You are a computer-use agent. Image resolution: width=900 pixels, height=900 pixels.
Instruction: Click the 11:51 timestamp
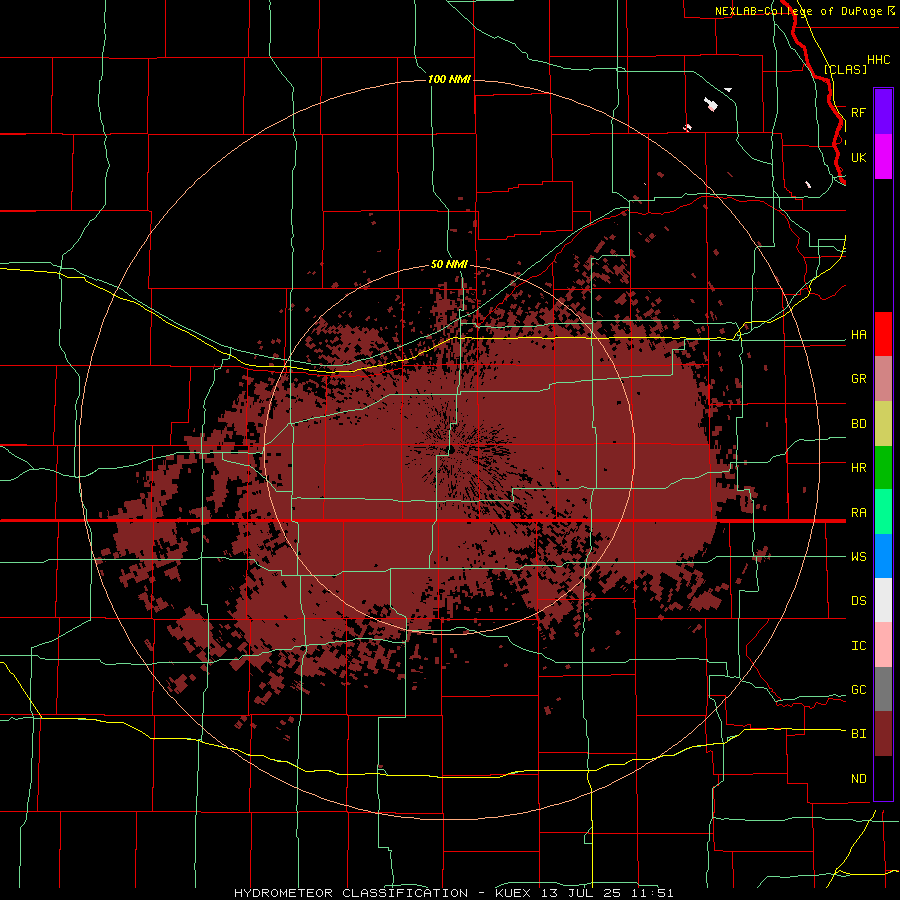(652, 893)
